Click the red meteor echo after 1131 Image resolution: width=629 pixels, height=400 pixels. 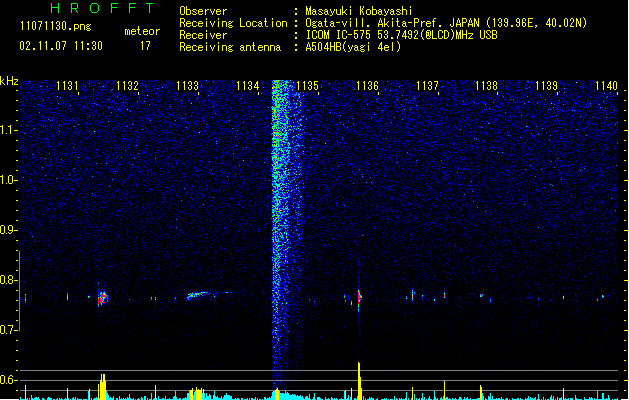click(x=103, y=298)
